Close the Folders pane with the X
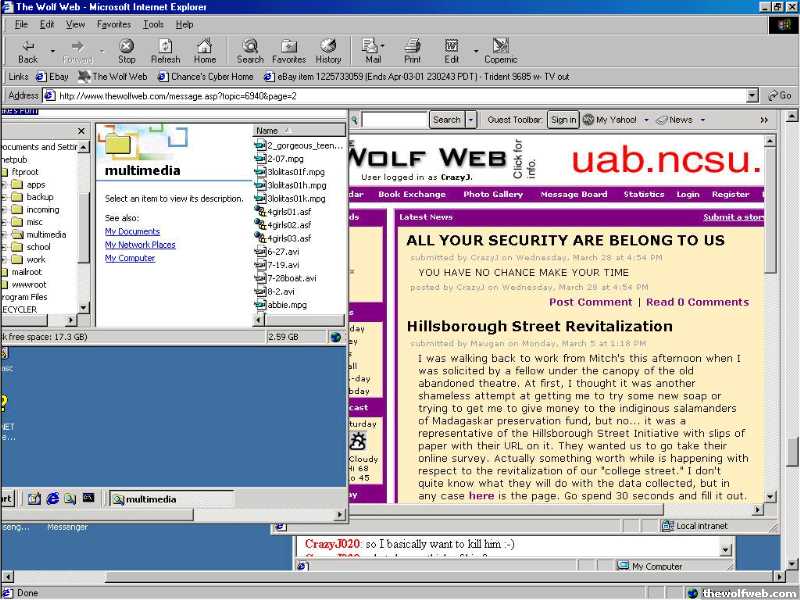 82,131
